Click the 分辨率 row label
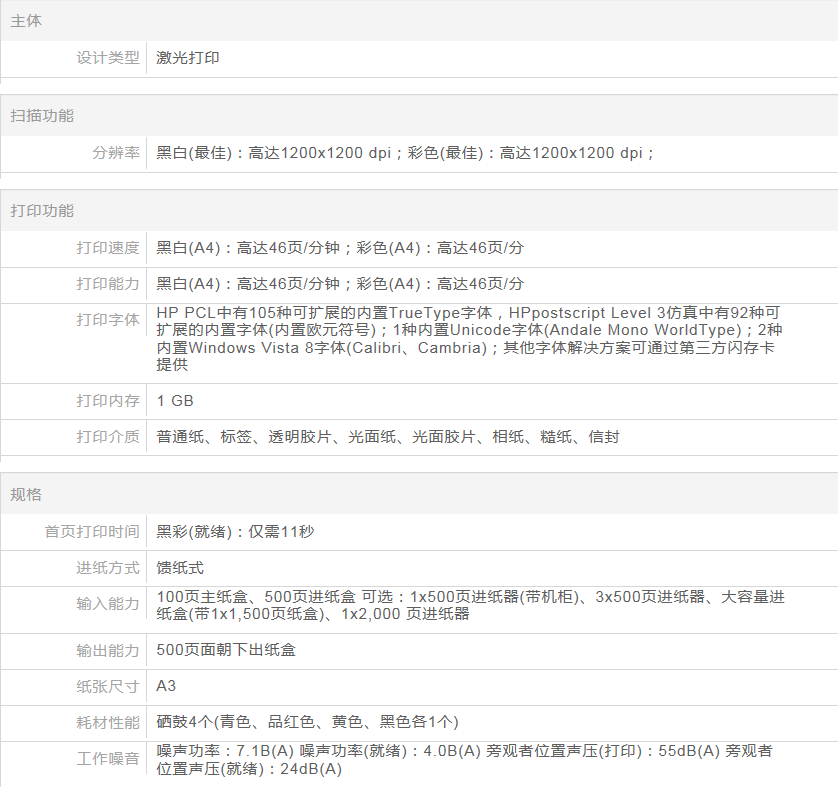This screenshot has height=787, width=838. [x=116, y=153]
